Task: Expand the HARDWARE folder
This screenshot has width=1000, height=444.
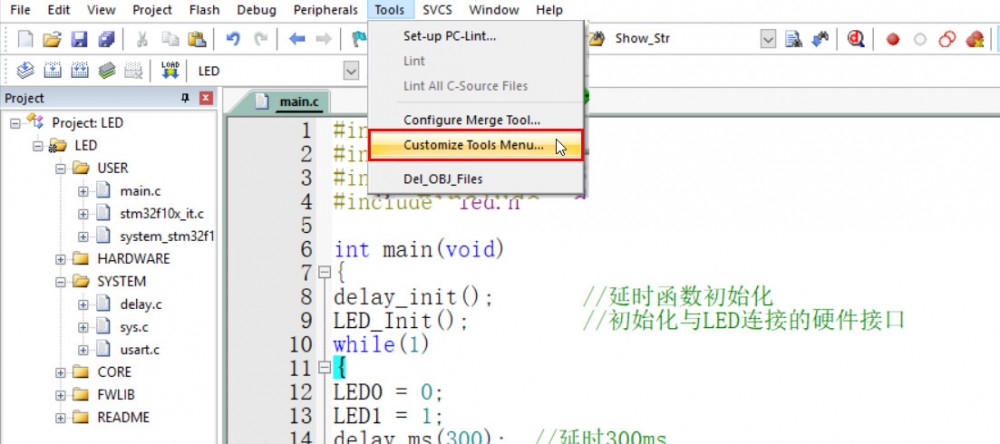Action: coord(61,259)
